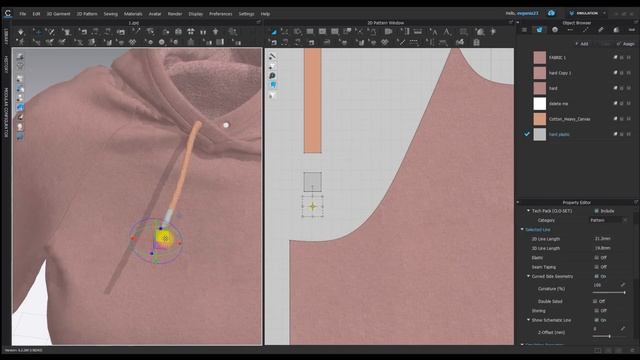Click the cloud connect icon near username
640x360 pixels.
coord(551,13)
